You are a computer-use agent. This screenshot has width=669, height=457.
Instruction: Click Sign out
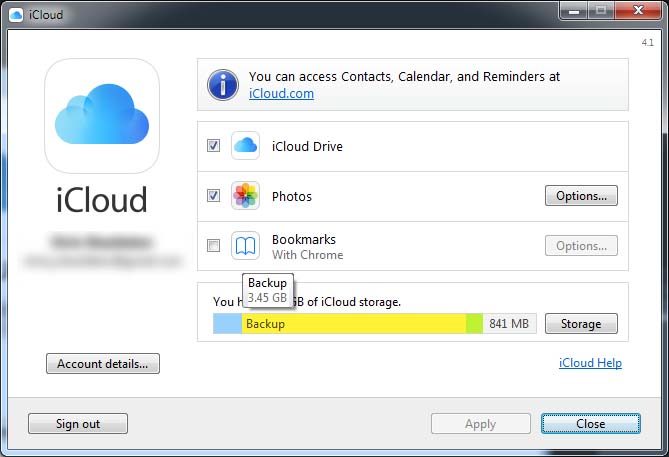(78, 424)
